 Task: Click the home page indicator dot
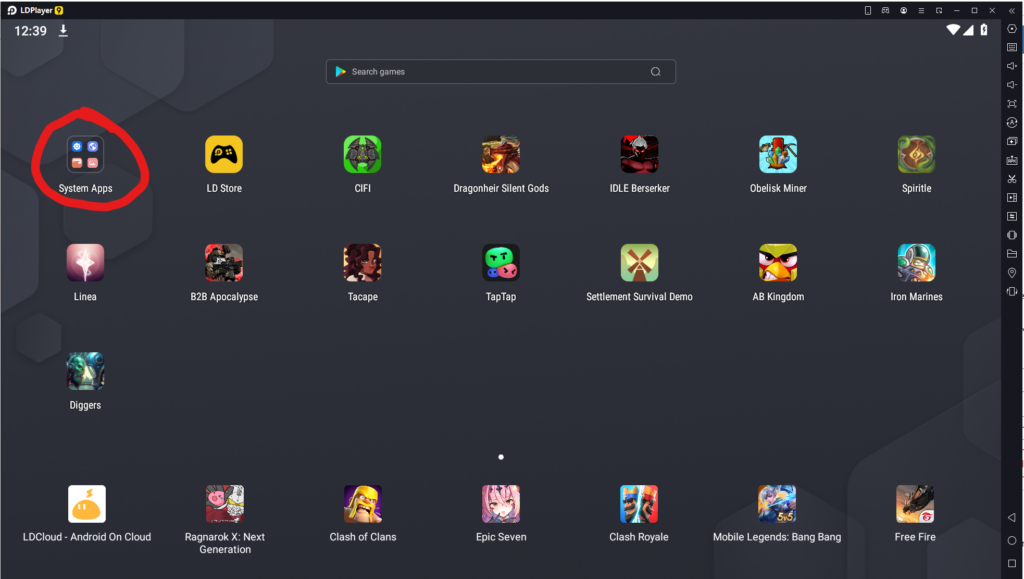(501, 457)
